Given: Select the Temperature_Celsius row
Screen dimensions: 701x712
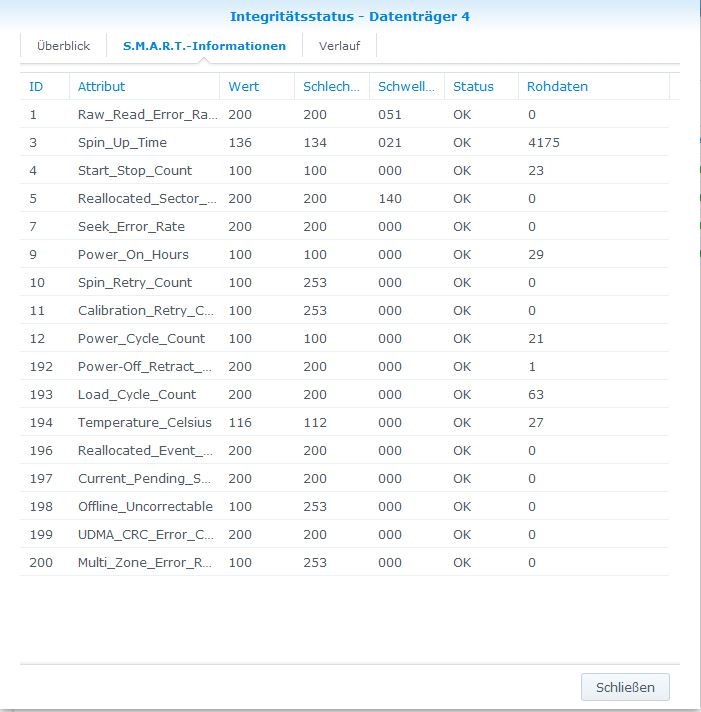Looking at the screenshot, I should pos(144,423).
